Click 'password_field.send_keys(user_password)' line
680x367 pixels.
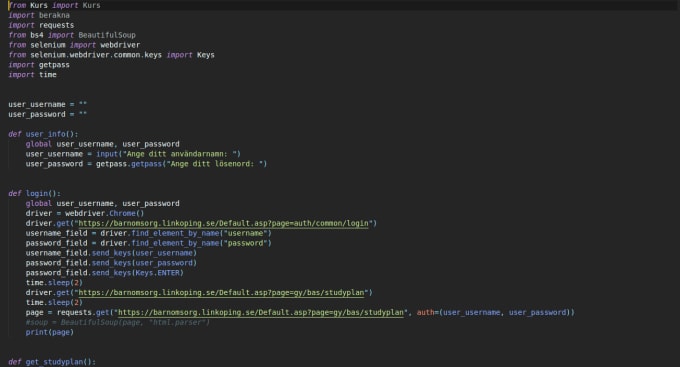(111, 263)
